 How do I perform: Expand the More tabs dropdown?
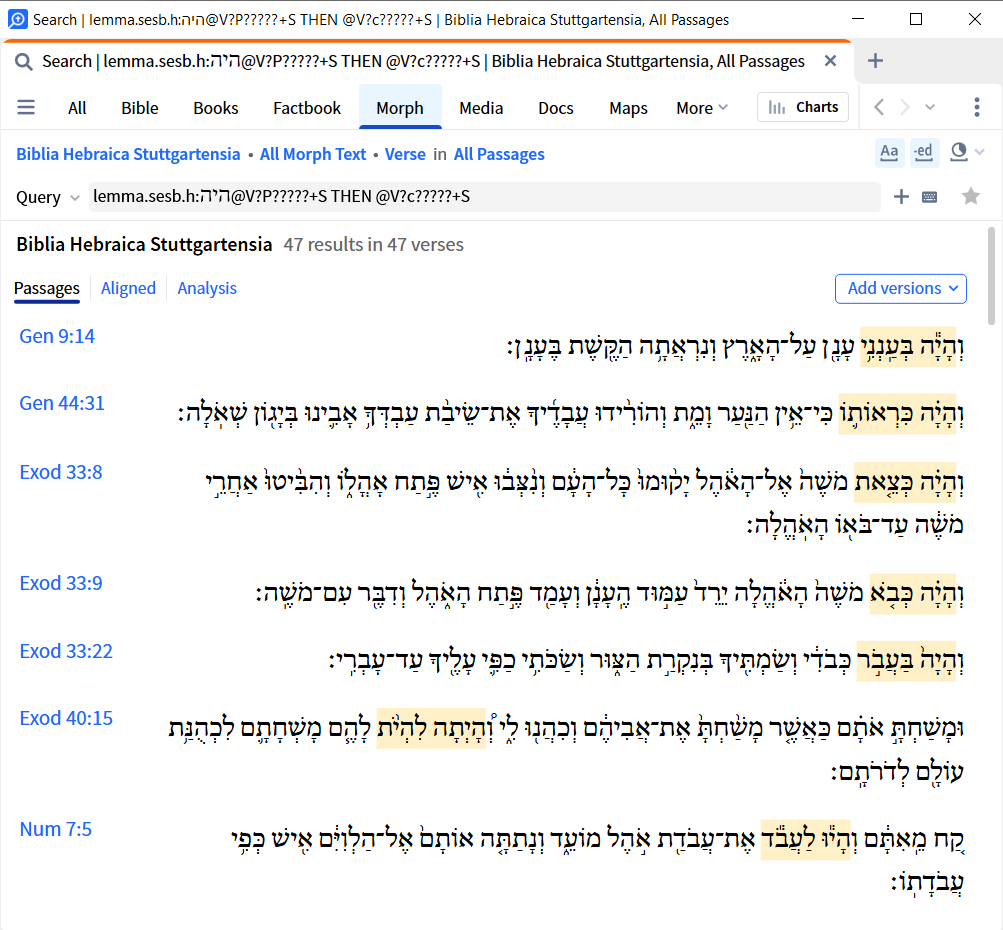coord(702,108)
